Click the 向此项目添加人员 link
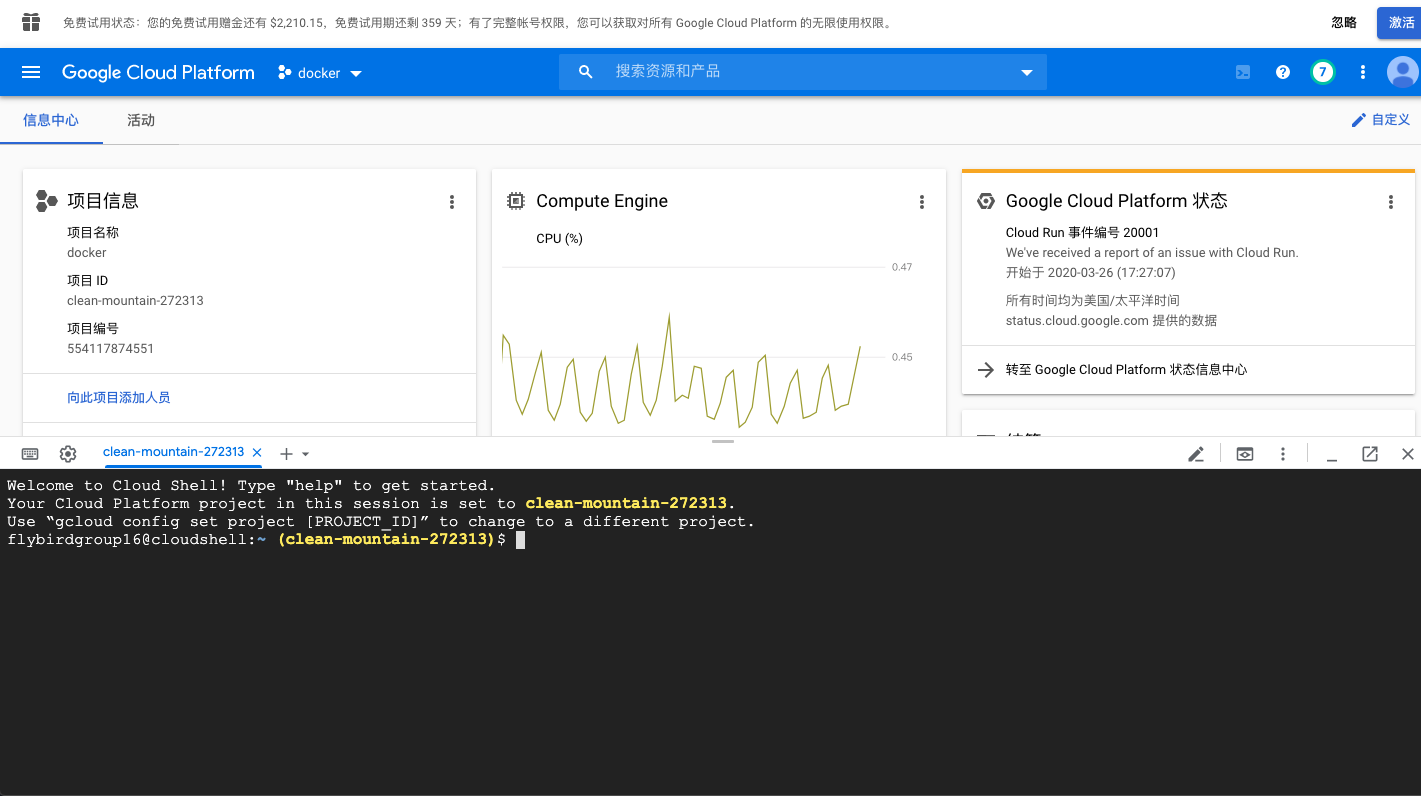This screenshot has height=796, width=1421. pos(119,397)
